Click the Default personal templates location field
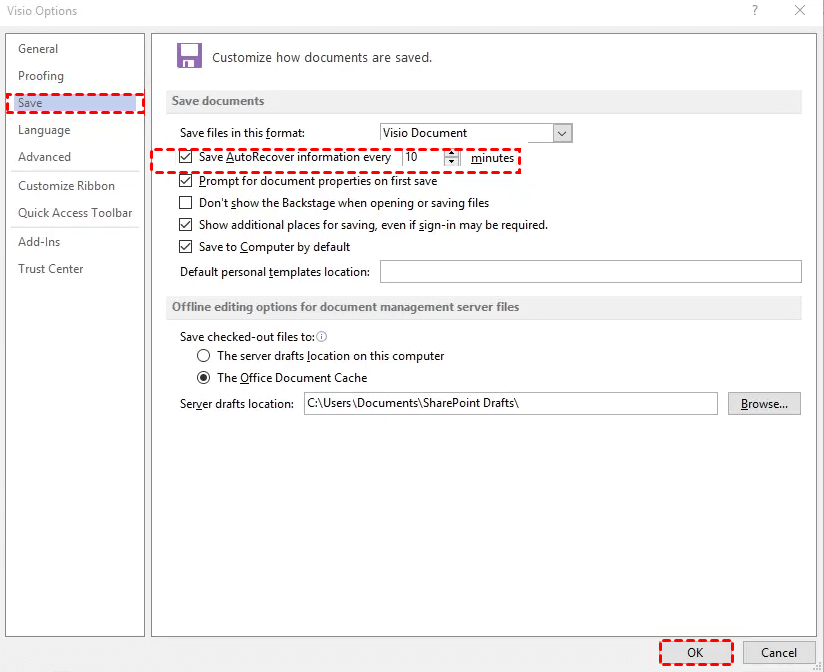 point(591,272)
